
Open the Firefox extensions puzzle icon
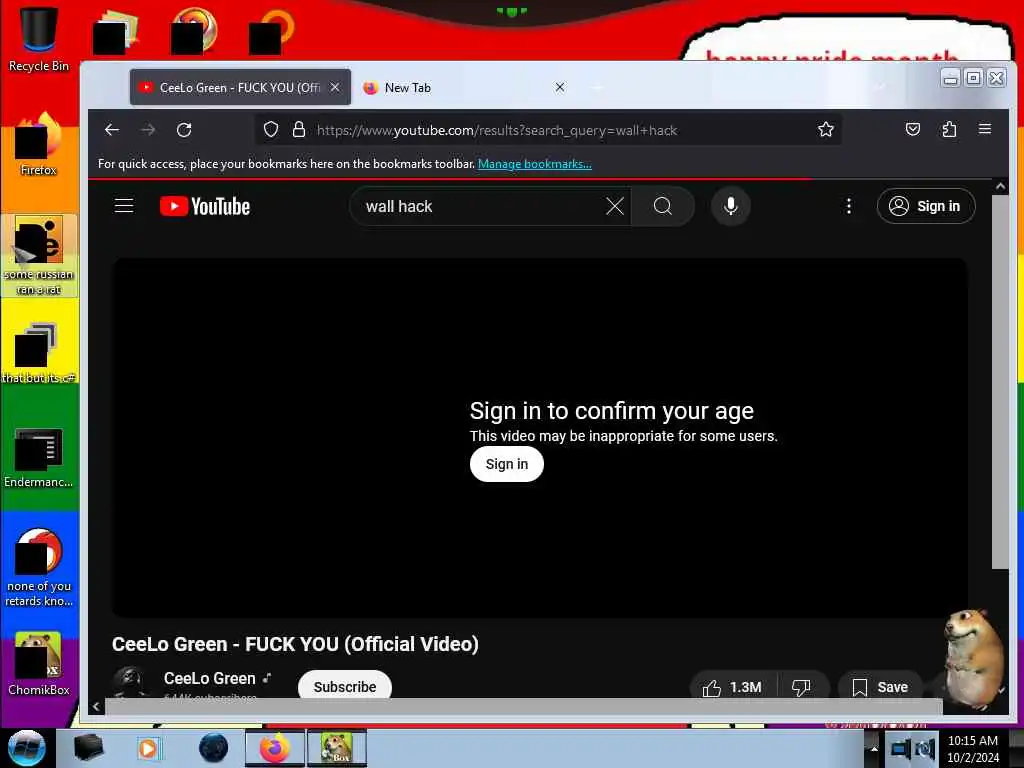[x=949, y=129]
